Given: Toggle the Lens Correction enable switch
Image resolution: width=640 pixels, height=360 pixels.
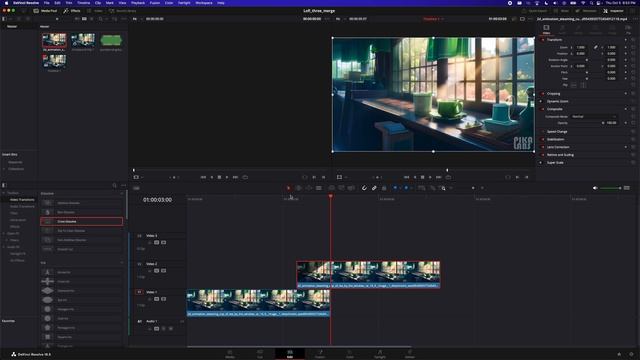Looking at the screenshot, I should pos(543,147).
